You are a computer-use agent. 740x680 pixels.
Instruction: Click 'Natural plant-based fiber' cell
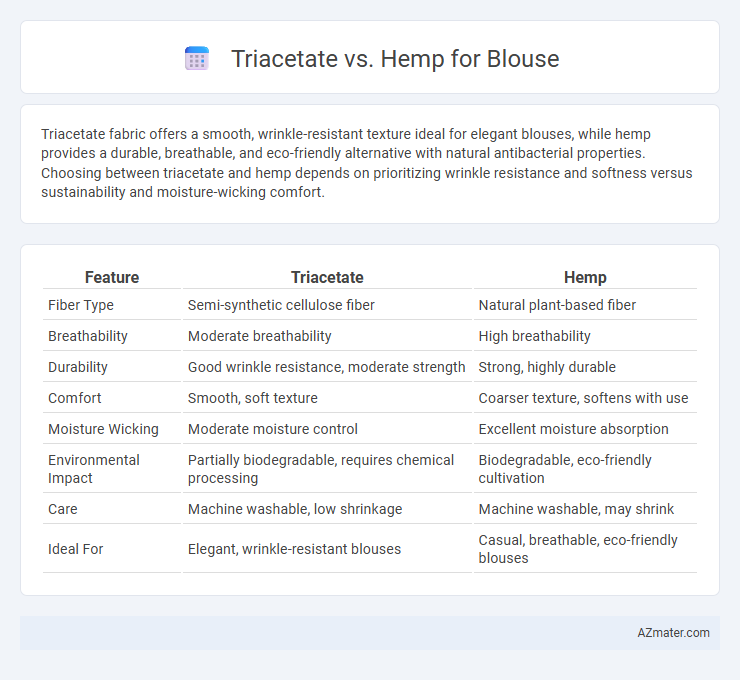(557, 305)
